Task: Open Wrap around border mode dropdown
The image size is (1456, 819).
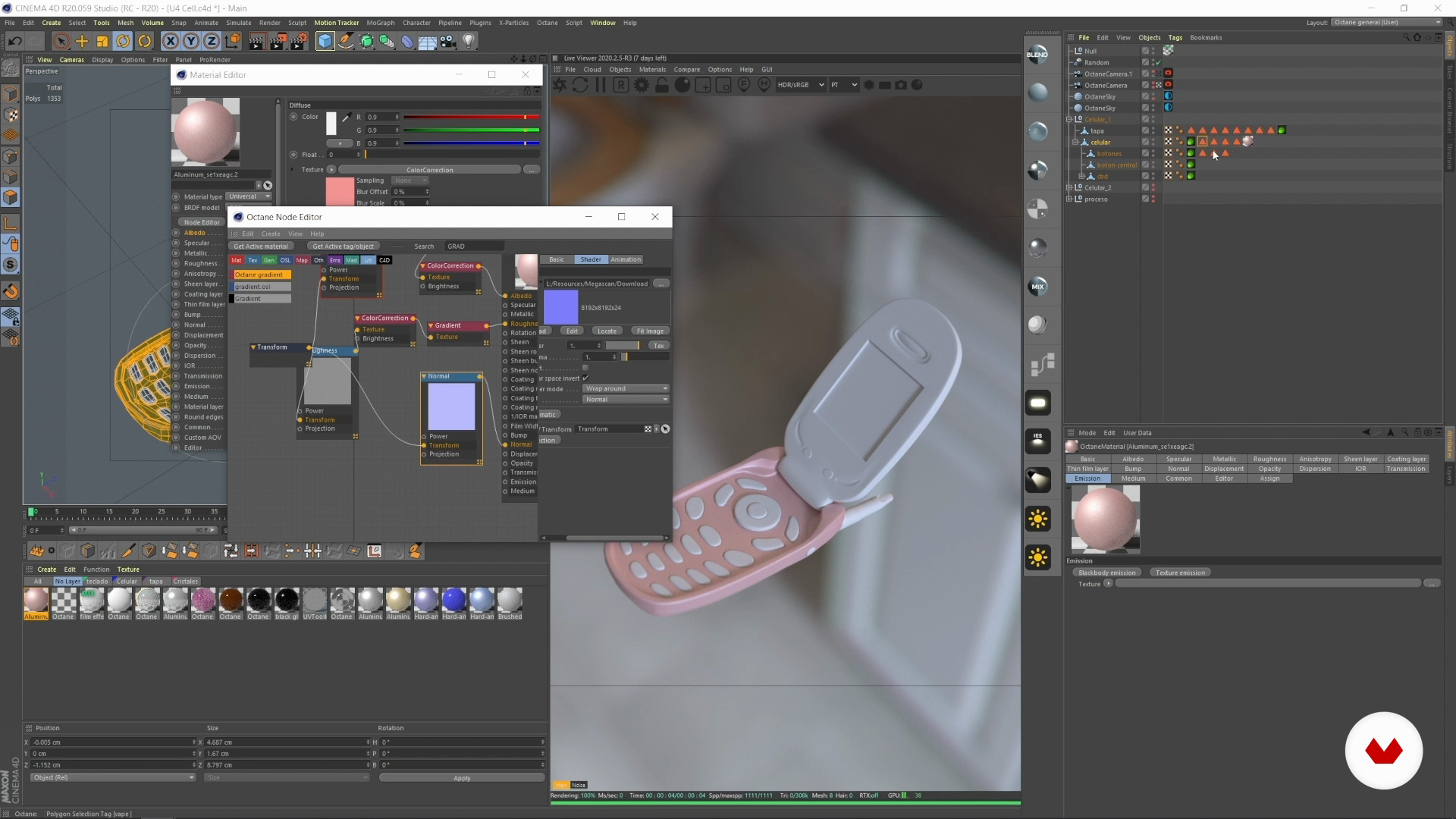Action: click(626, 388)
